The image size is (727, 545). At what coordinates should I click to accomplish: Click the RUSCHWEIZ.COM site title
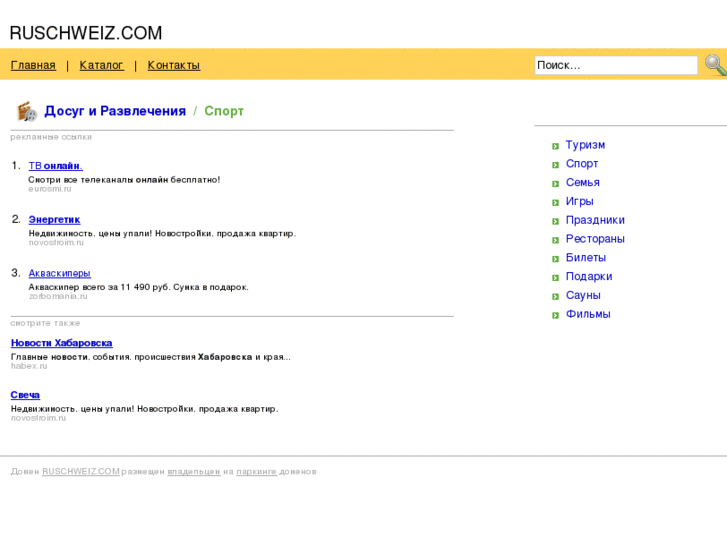tap(86, 33)
